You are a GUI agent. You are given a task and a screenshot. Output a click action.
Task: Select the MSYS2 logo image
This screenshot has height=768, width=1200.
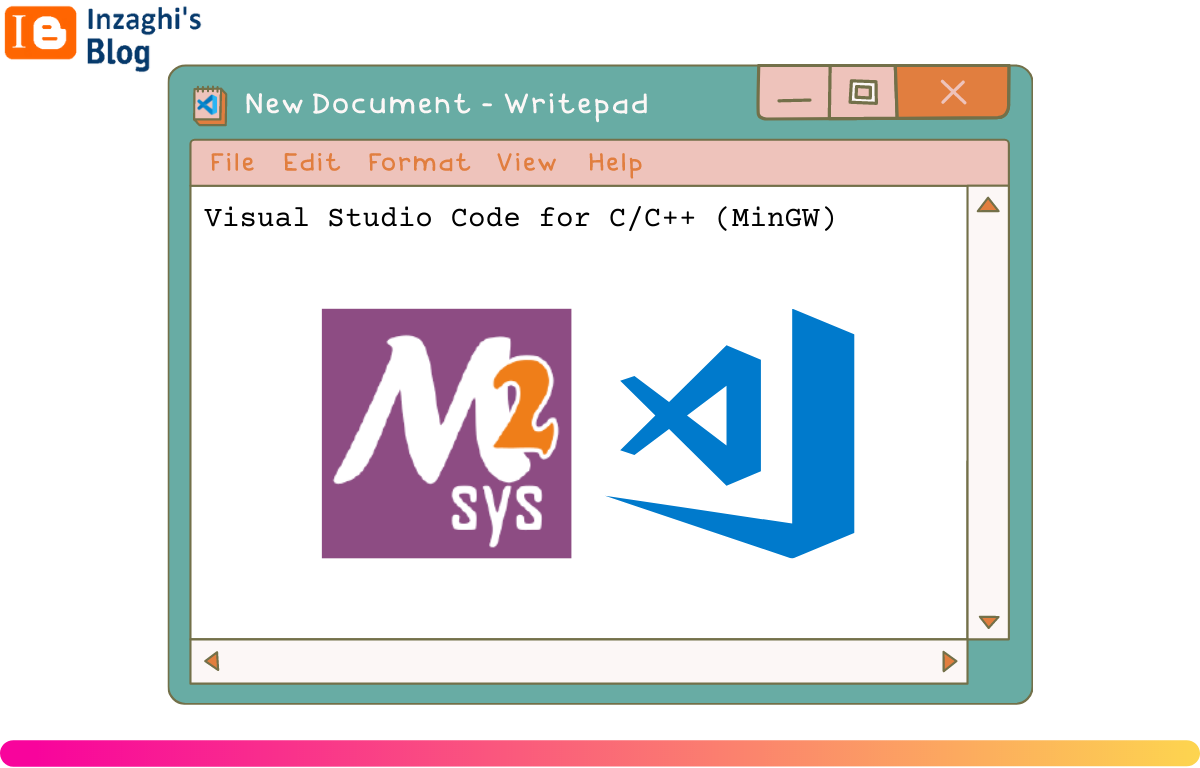(446, 433)
